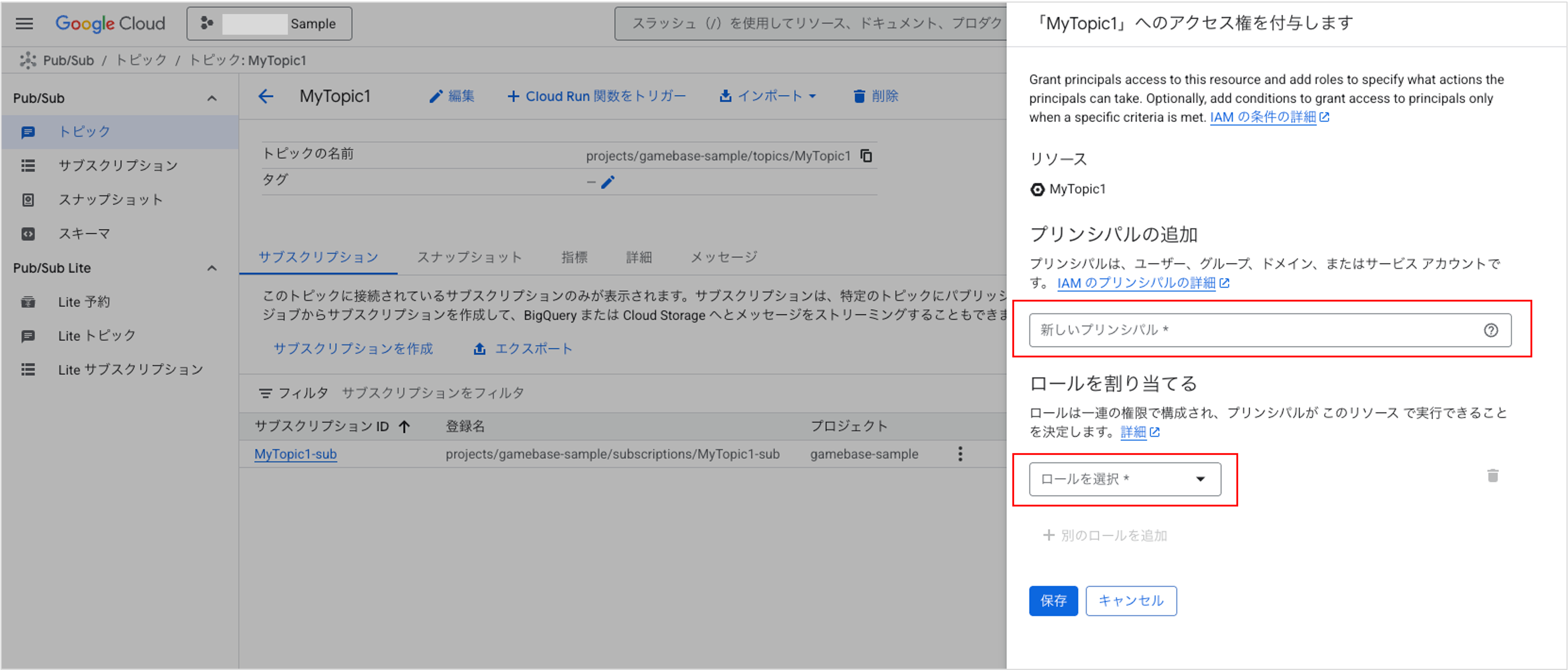Switch to the 指標 tab
The width and height of the screenshot is (1568, 670).
[x=574, y=257]
